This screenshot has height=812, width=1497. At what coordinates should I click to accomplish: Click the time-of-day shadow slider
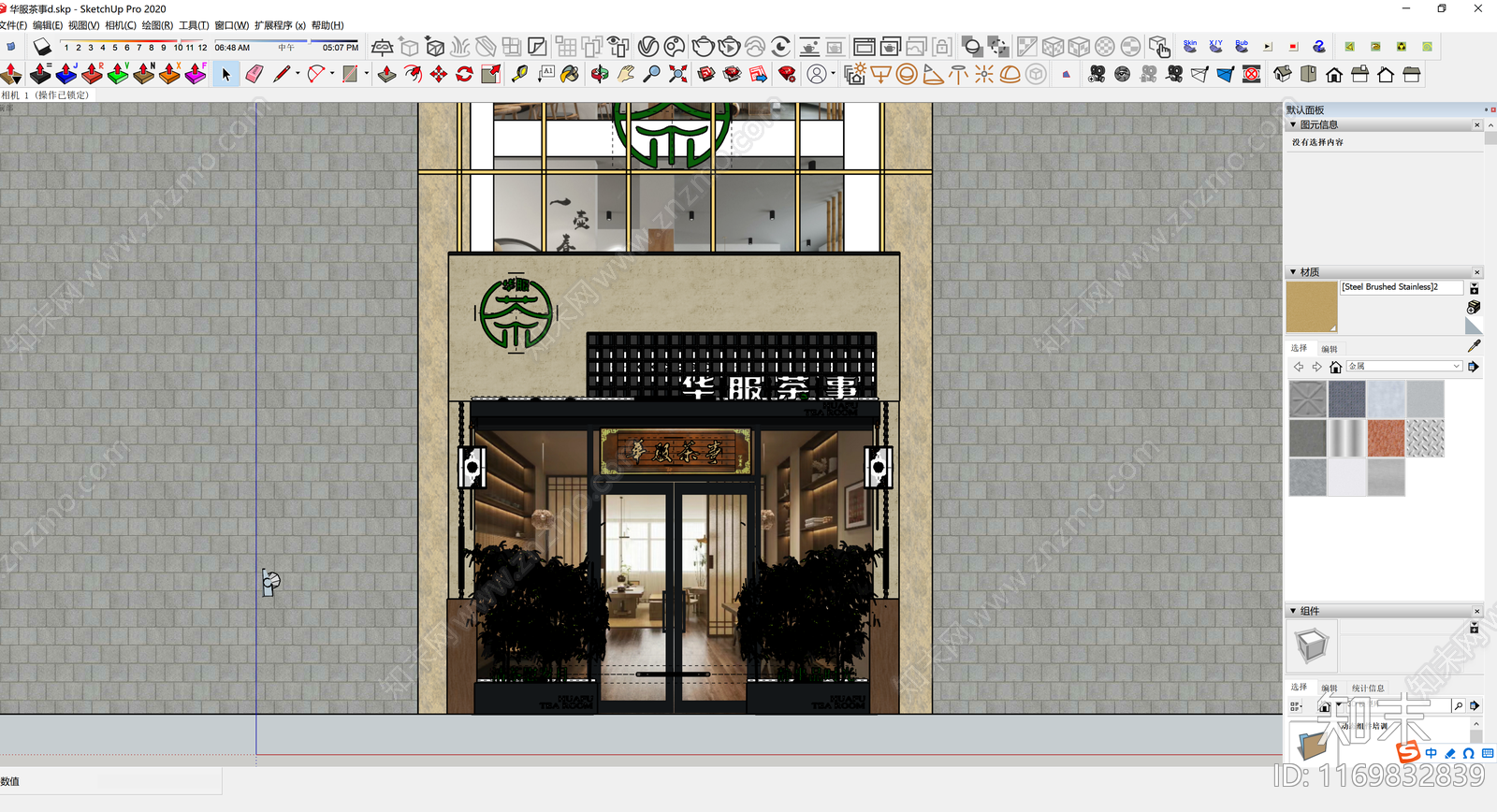(286, 41)
